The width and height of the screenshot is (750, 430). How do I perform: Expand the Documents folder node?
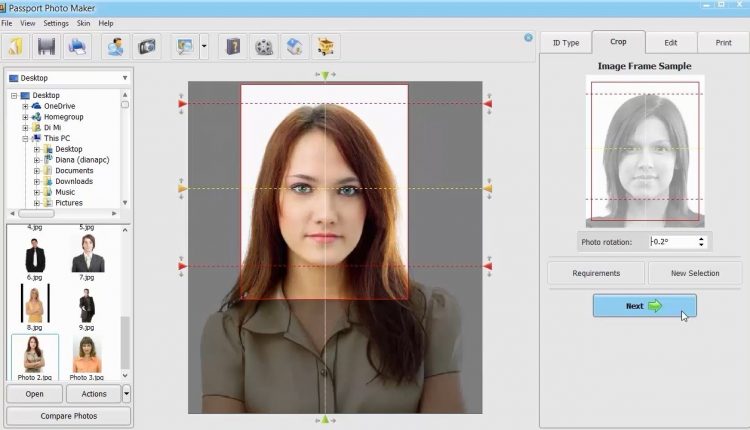[37, 171]
